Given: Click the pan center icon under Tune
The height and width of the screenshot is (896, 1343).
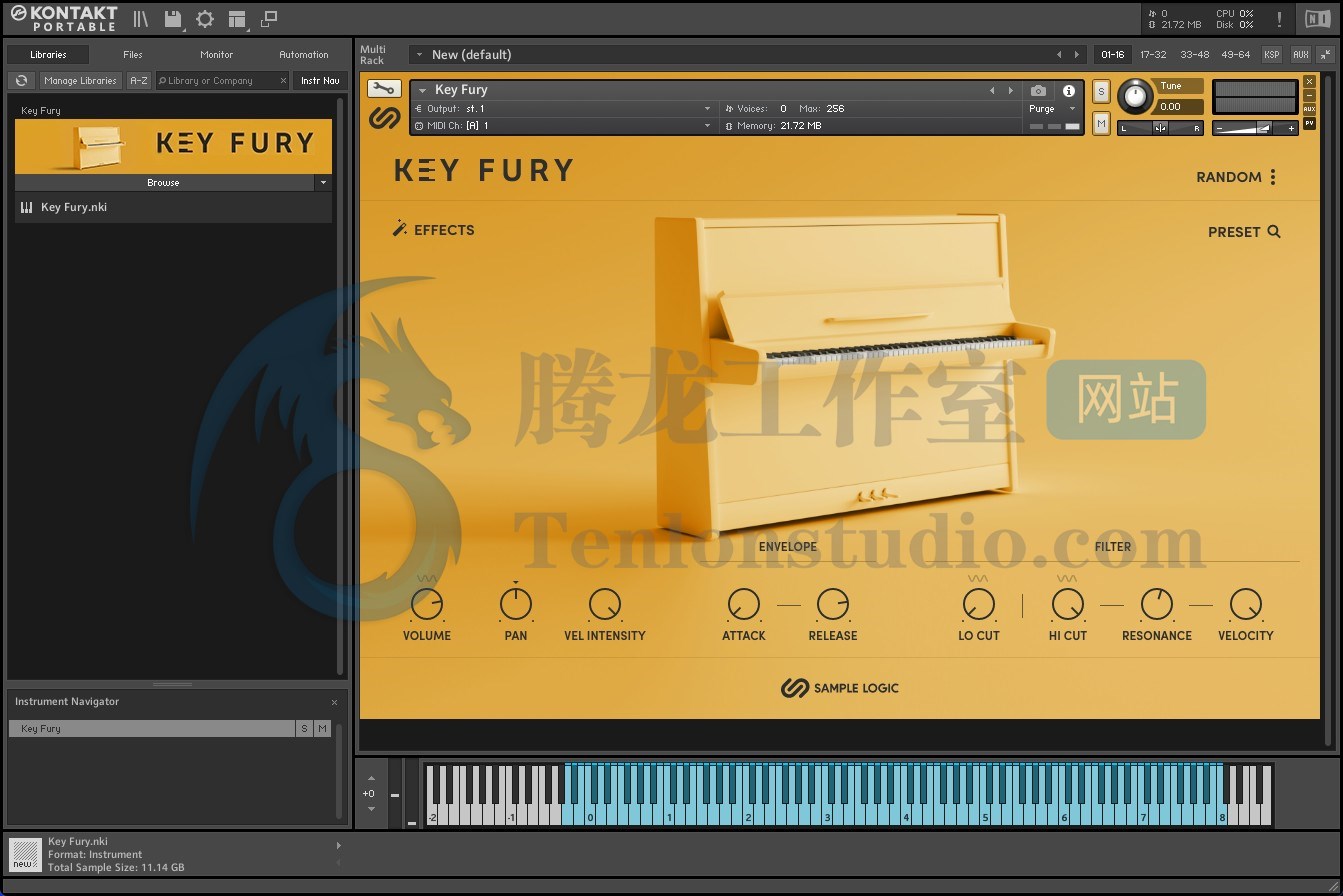Looking at the screenshot, I should [1160, 128].
